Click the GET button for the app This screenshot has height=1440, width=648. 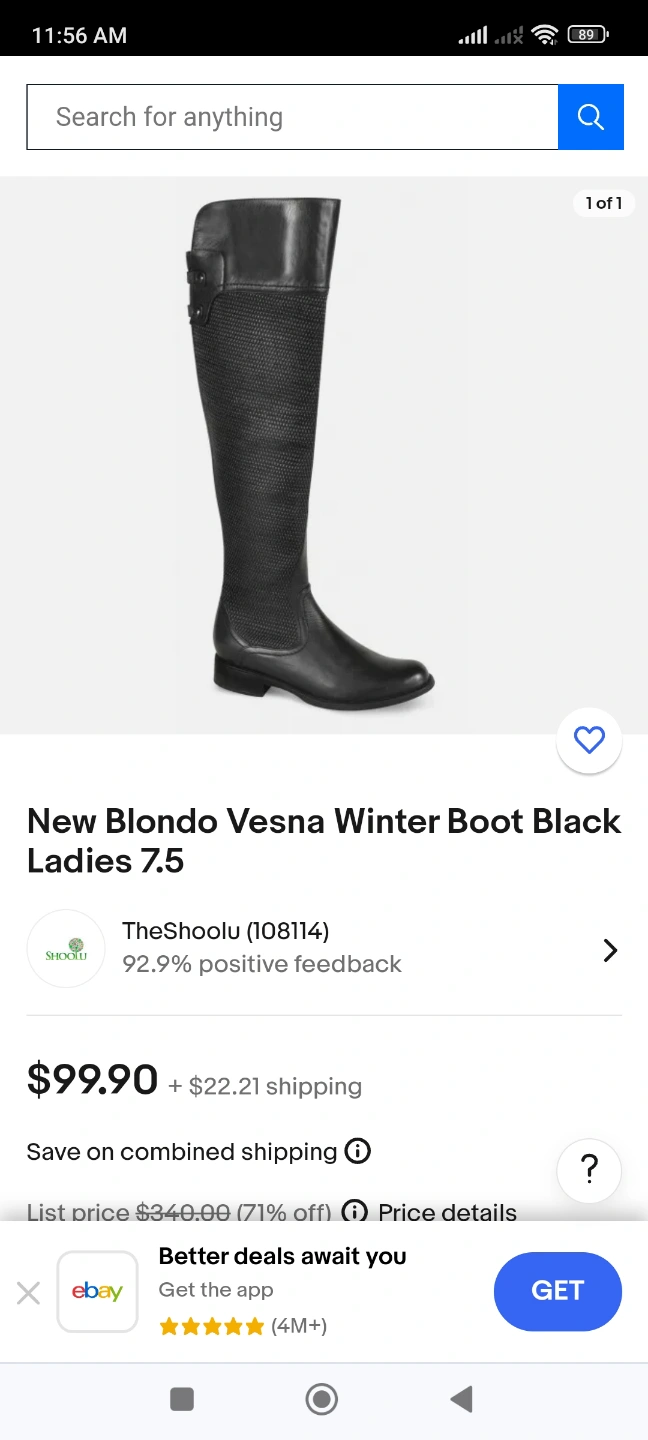tap(558, 1291)
